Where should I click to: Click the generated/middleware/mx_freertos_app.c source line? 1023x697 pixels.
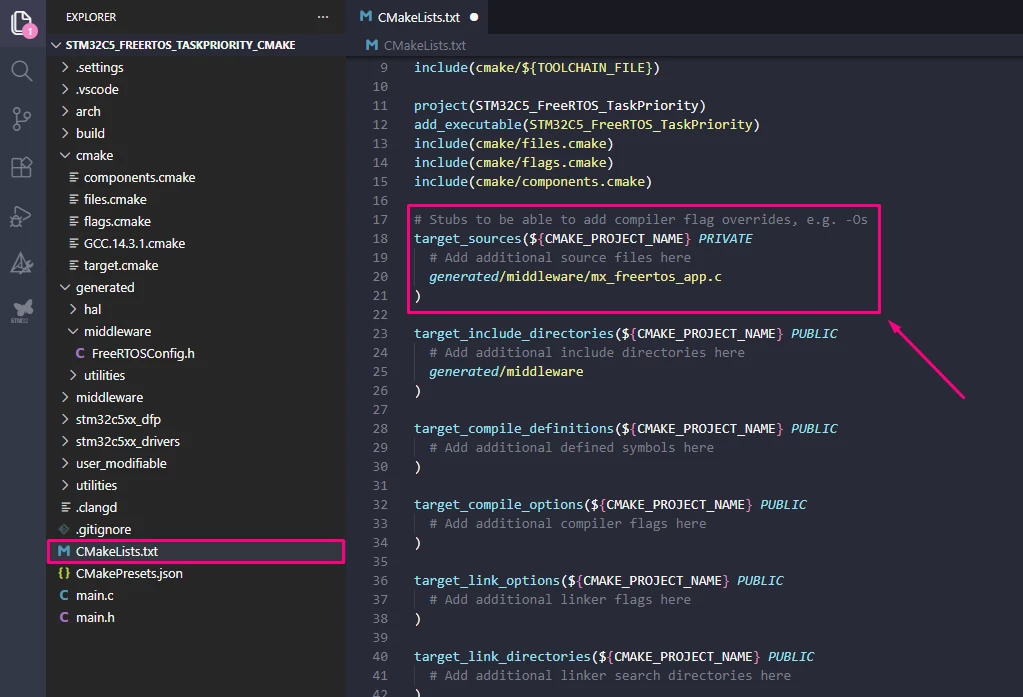[x=575, y=277]
